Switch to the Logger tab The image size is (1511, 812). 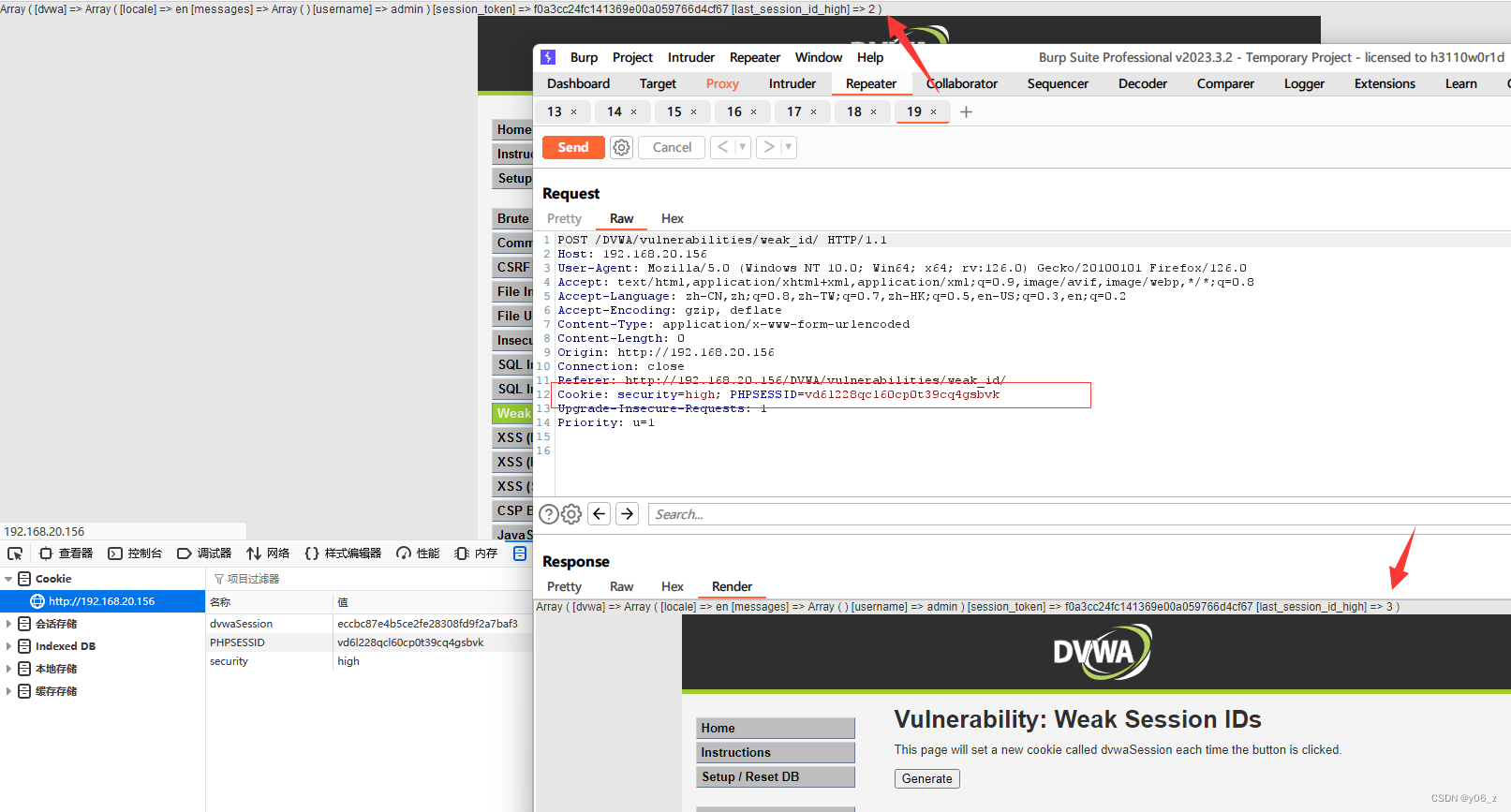[x=1304, y=83]
